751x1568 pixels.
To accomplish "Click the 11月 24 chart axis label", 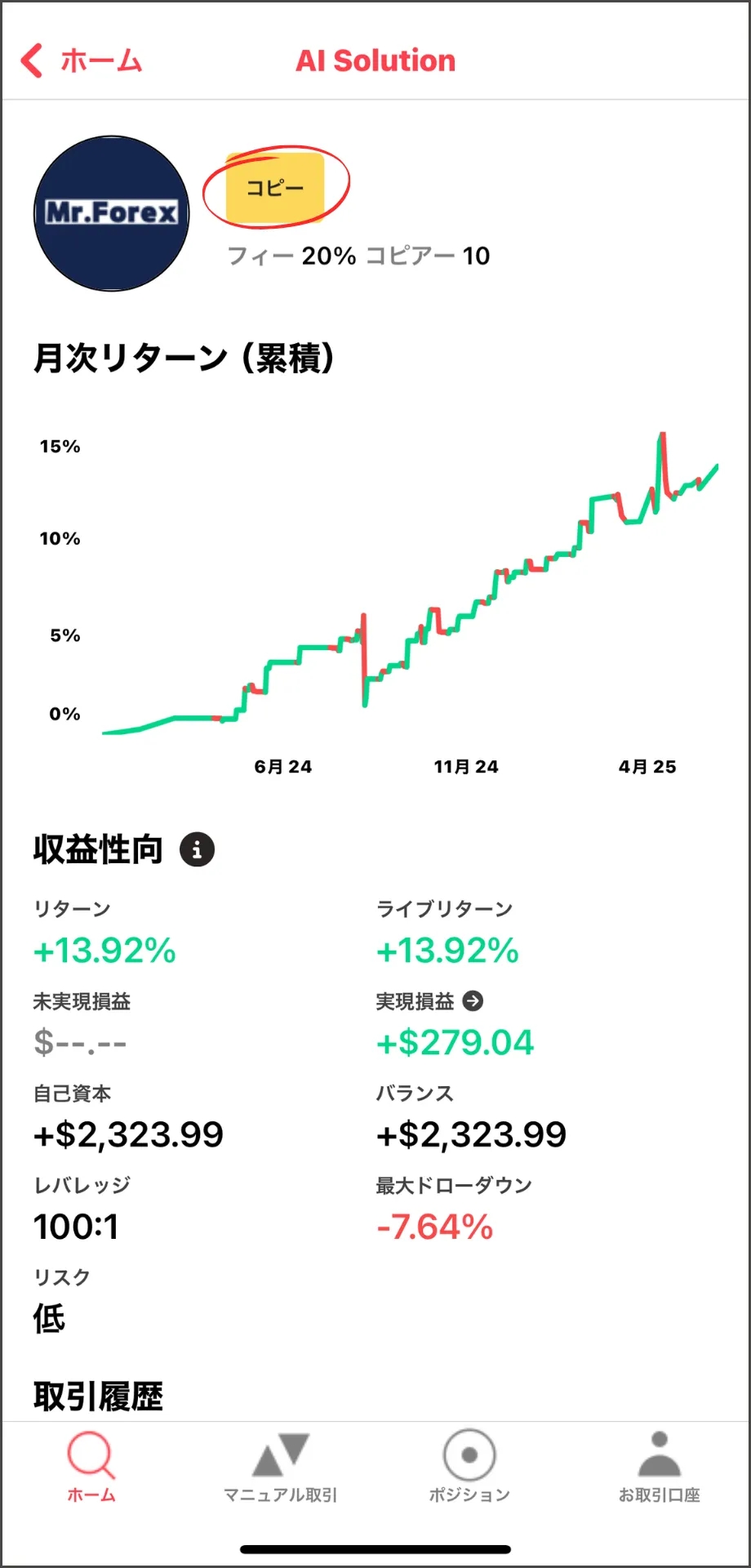I will point(465,767).
